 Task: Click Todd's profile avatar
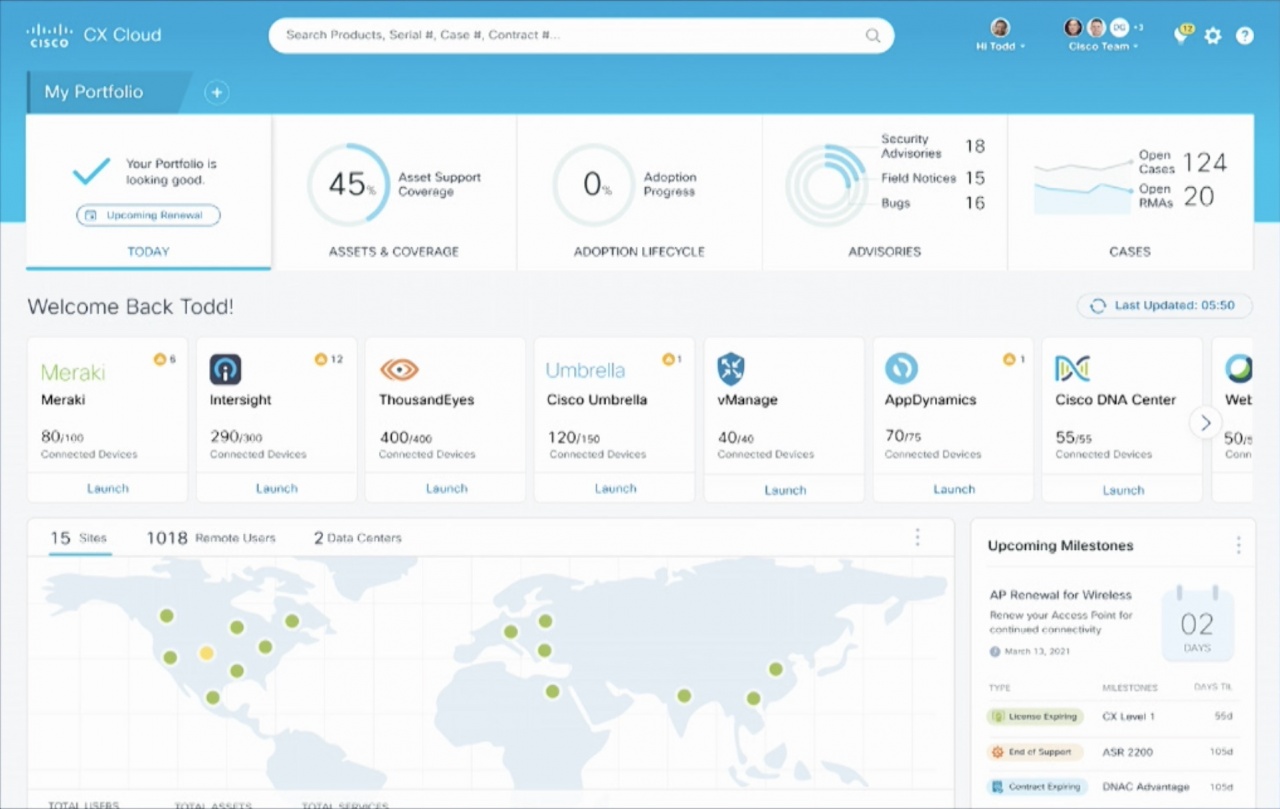[x=1000, y=27]
